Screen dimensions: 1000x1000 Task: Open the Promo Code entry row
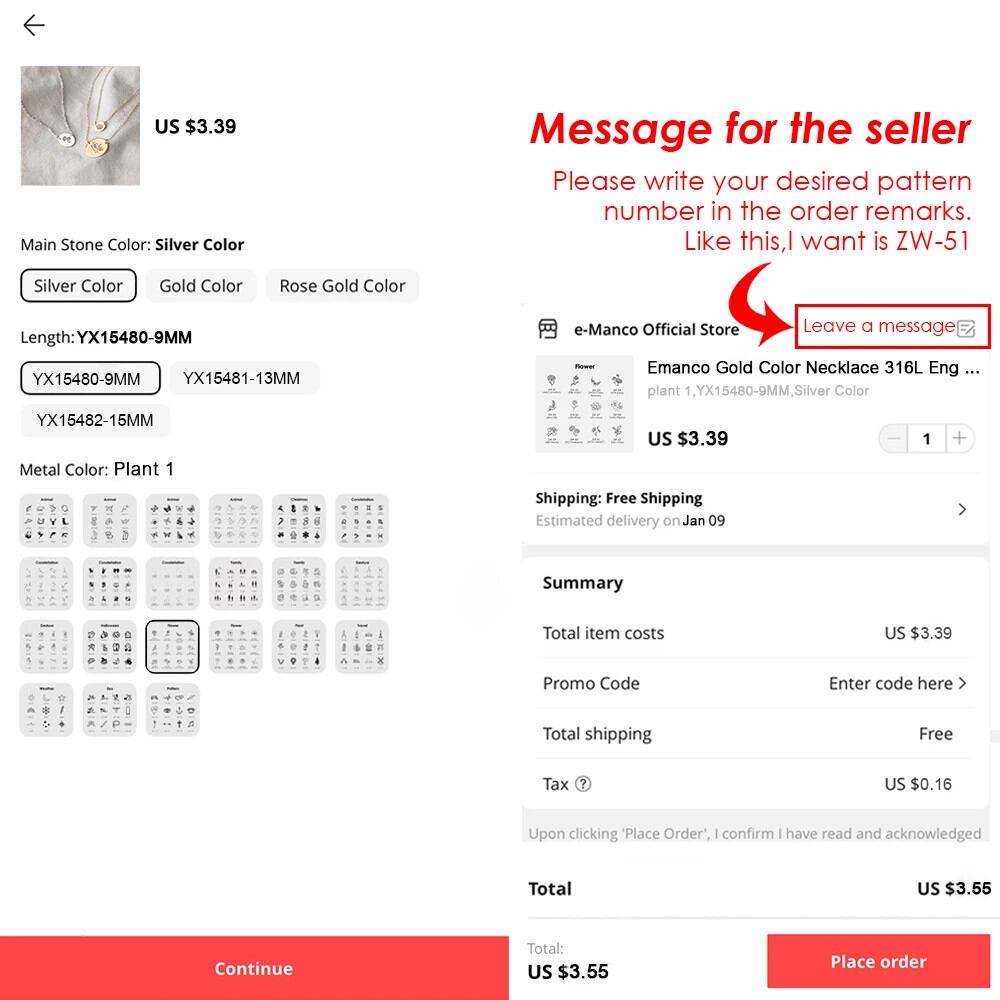pos(754,683)
